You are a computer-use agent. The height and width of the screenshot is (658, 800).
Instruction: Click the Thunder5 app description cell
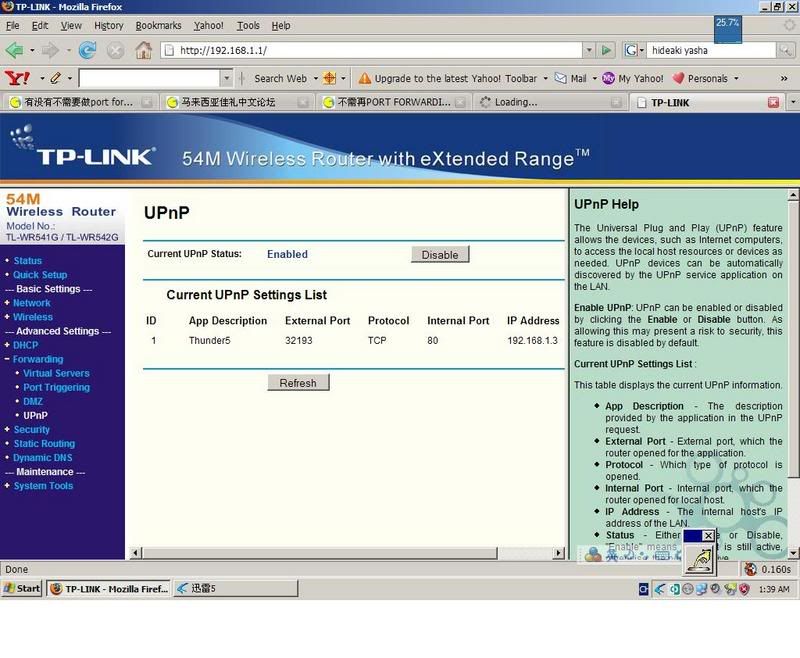click(x=210, y=340)
